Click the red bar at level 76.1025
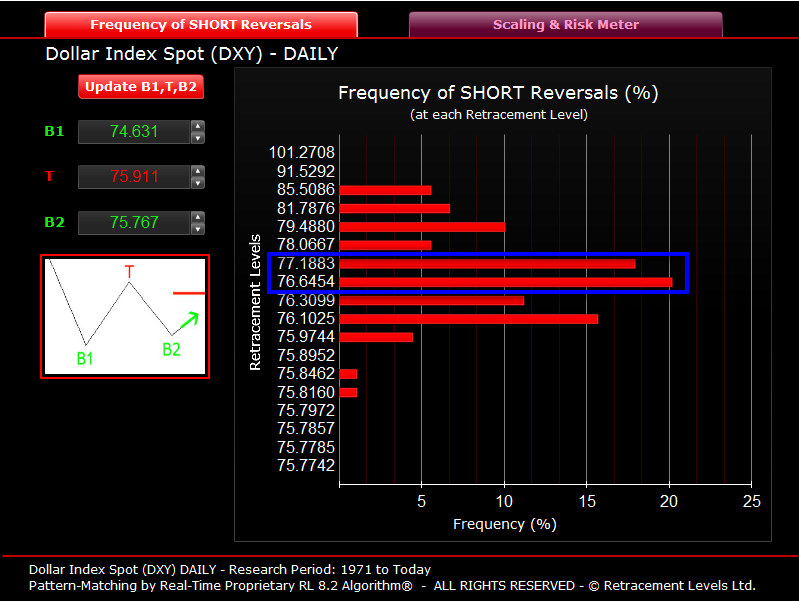 [x=468, y=319]
